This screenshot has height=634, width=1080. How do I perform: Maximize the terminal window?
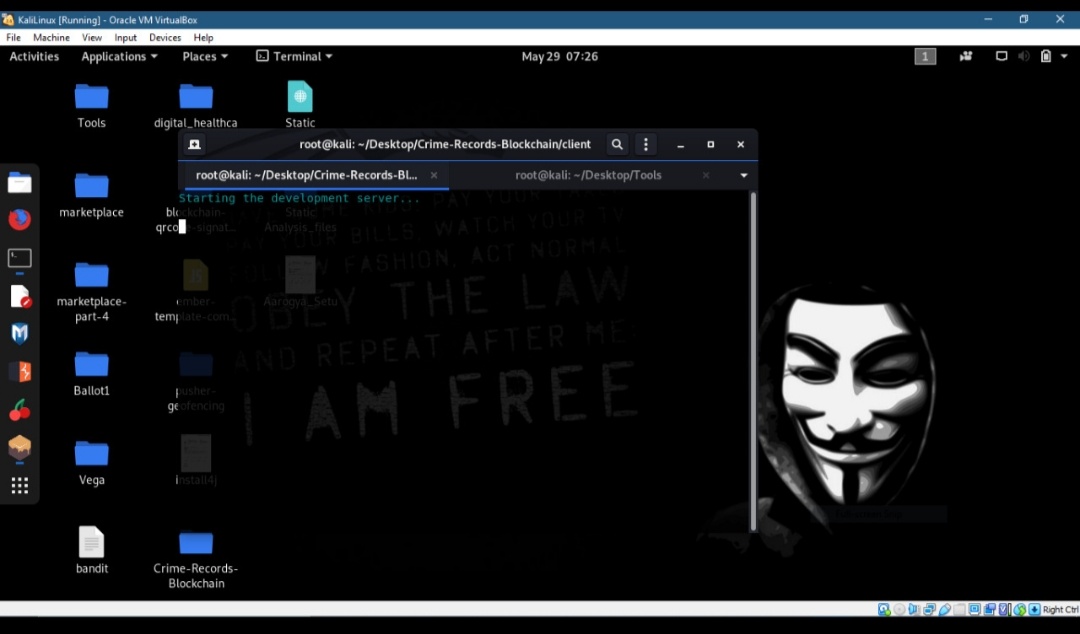tap(711, 145)
